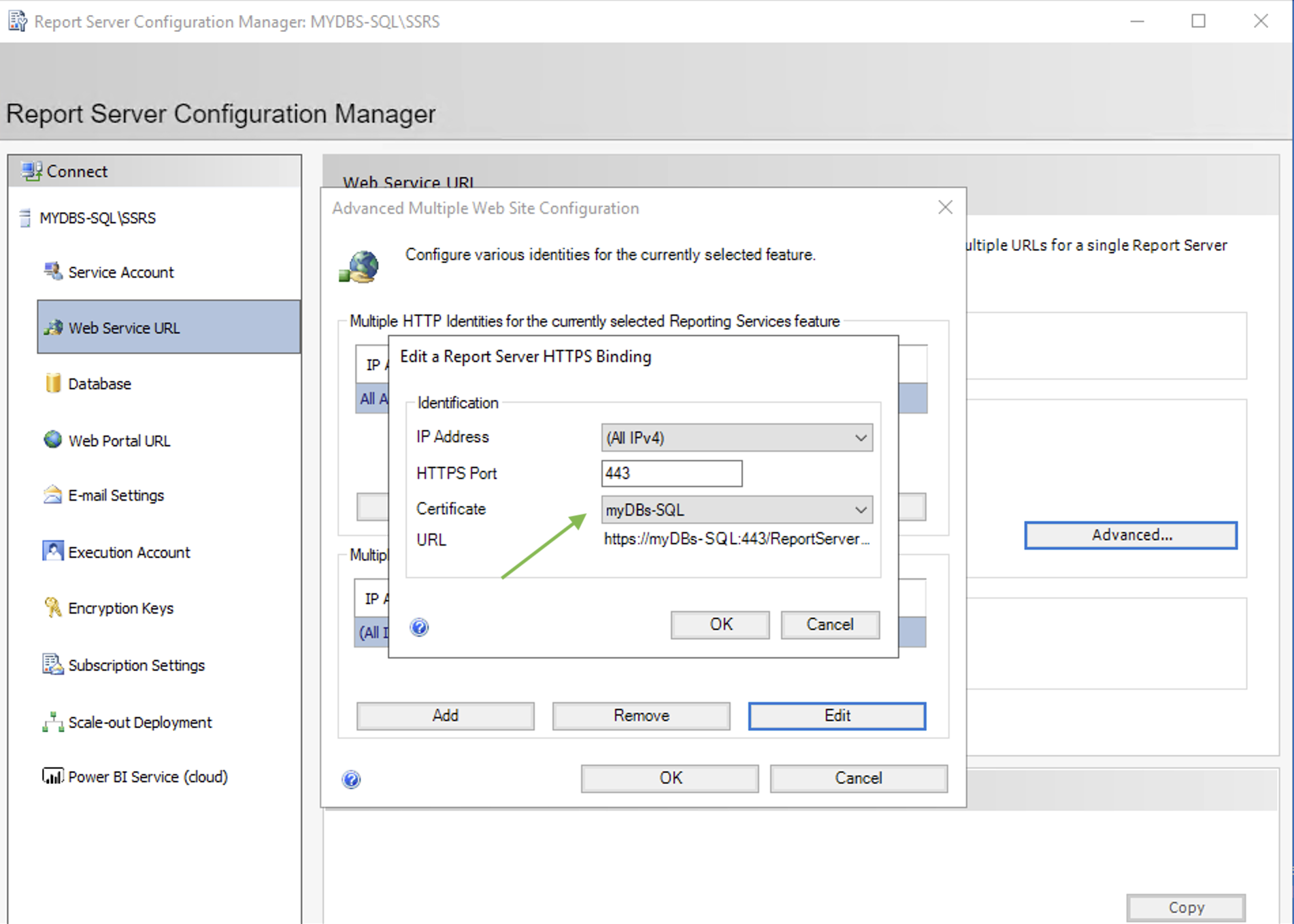
Task: Open the IP Address dropdown
Action: [x=737, y=438]
